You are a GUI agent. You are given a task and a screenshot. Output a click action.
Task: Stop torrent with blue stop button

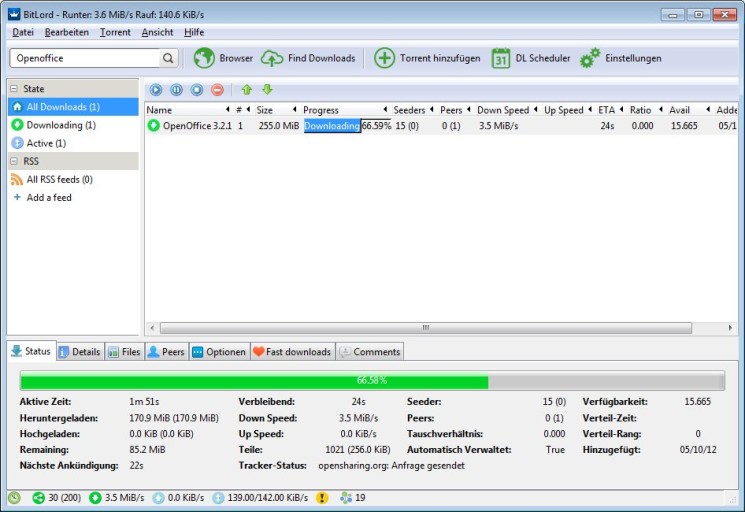point(197,89)
